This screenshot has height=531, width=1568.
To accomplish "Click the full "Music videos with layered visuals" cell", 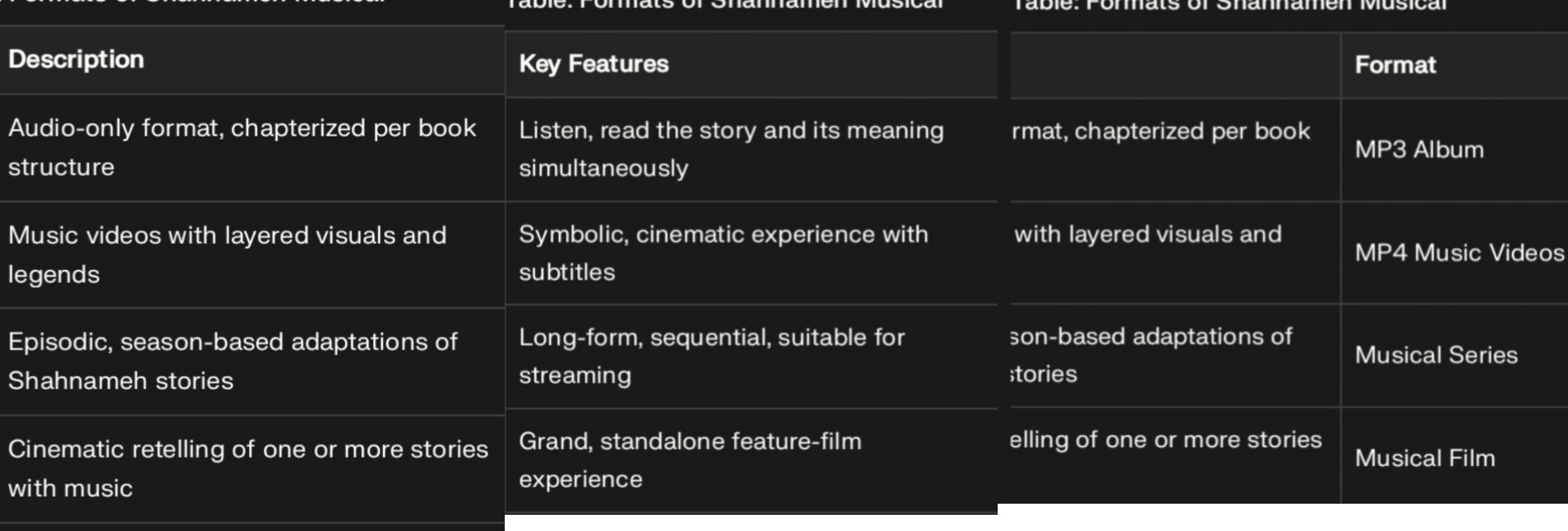I will click(227, 254).
